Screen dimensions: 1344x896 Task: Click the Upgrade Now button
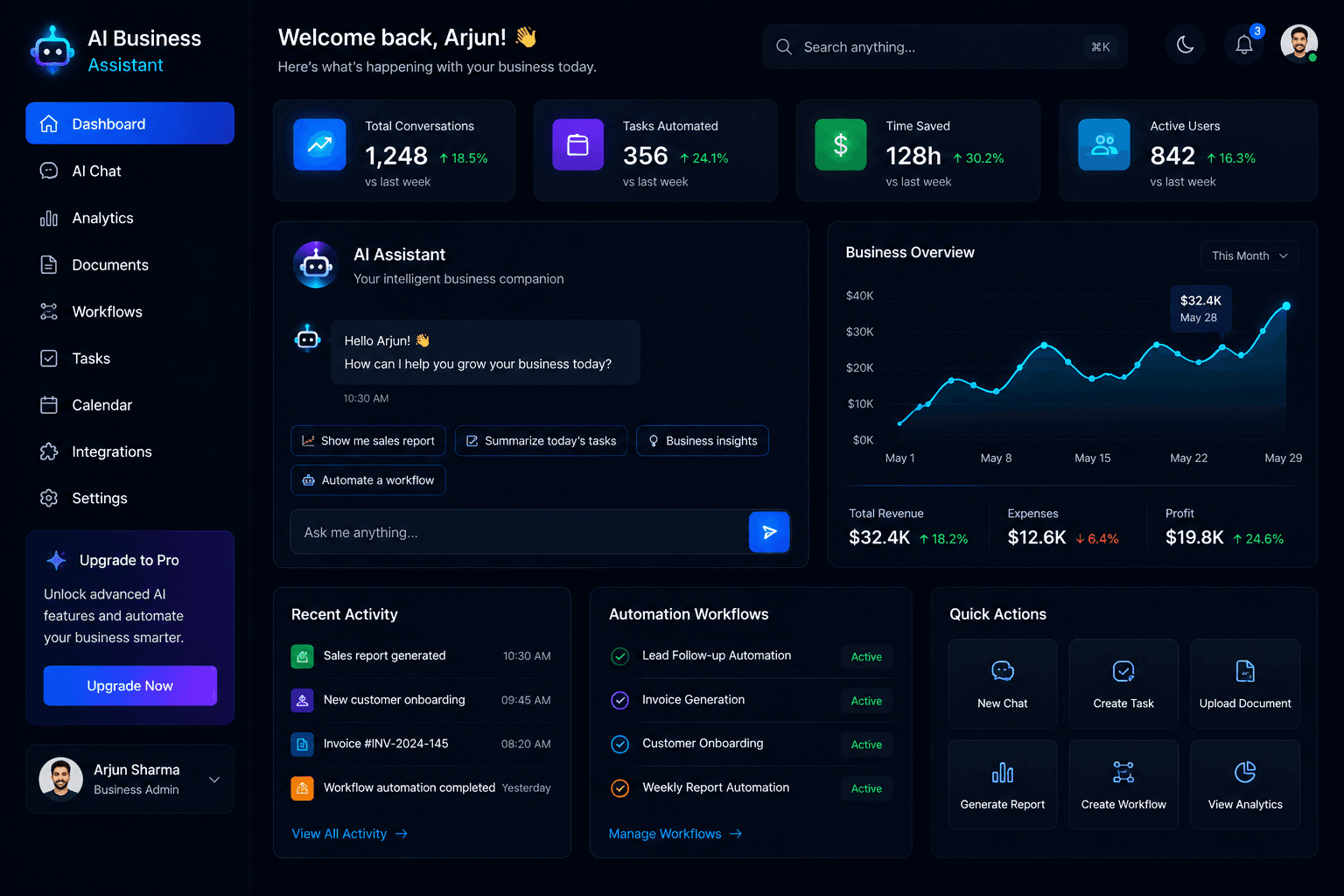pos(130,686)
